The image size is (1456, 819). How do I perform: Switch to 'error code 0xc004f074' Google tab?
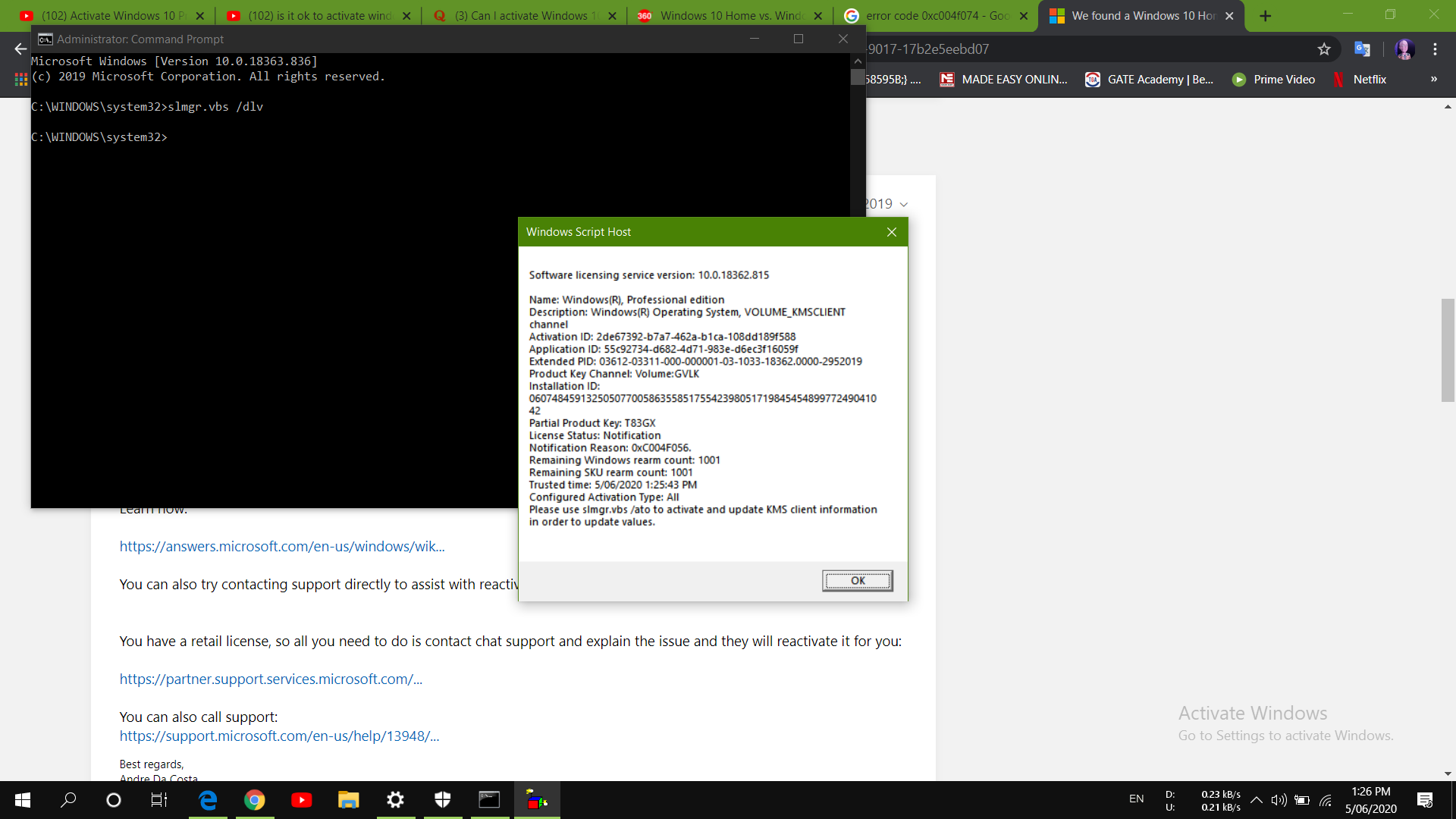(936, 16)
